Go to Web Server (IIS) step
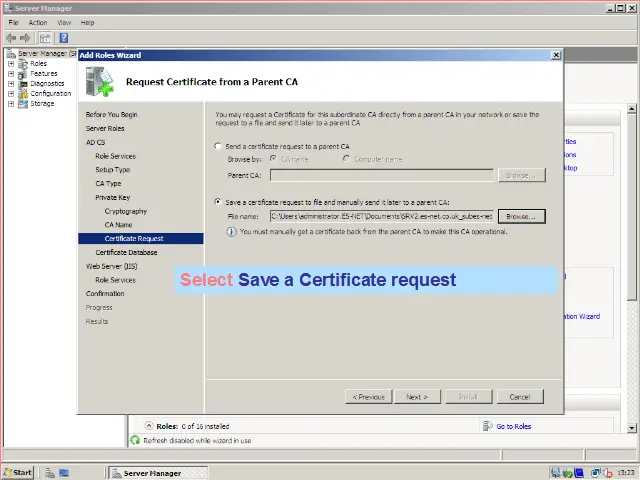The height and width of the screenshot is (480, 640). (111, 266)
